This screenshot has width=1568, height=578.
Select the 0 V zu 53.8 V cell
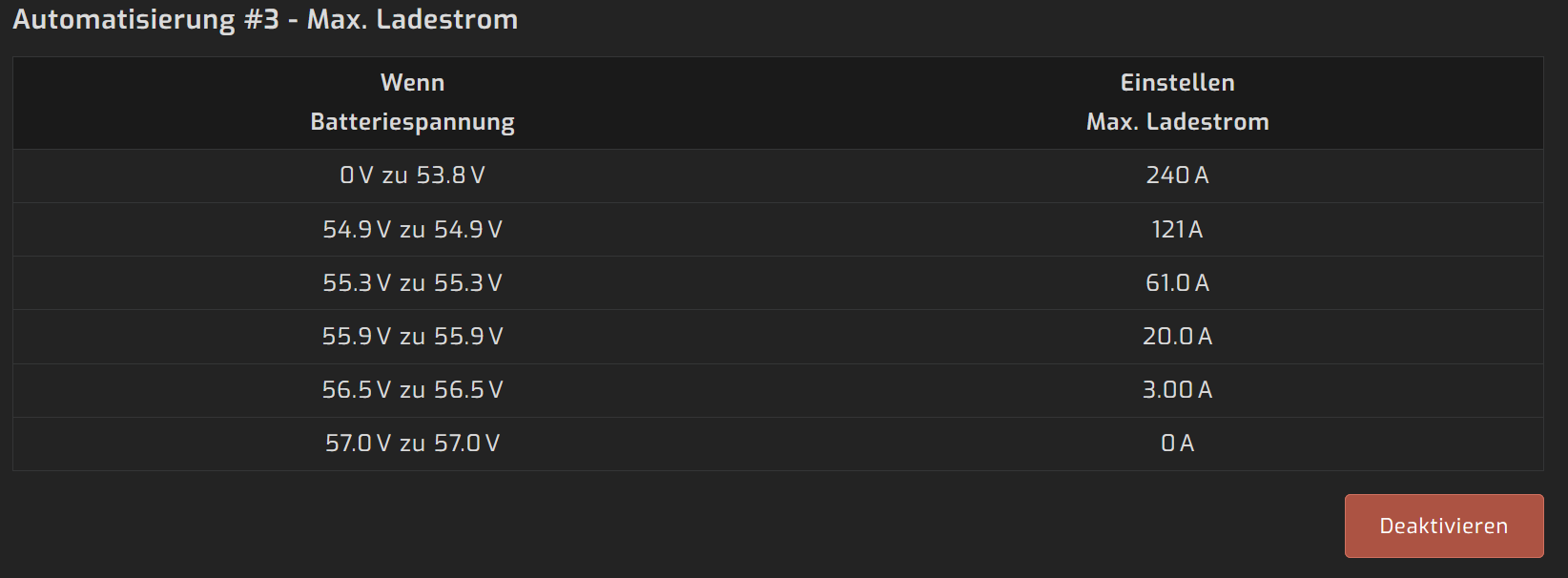[412, 175]
